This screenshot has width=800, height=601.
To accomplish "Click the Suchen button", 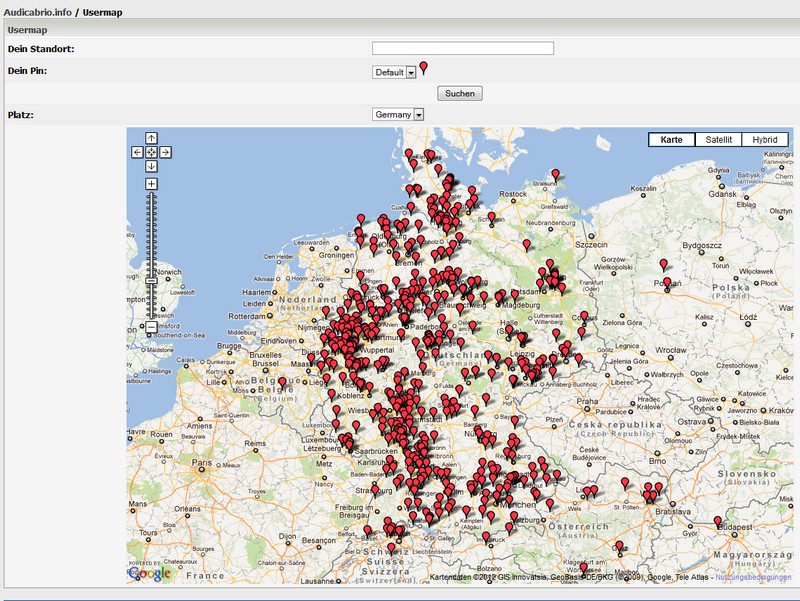I will (x=460, y=93).
